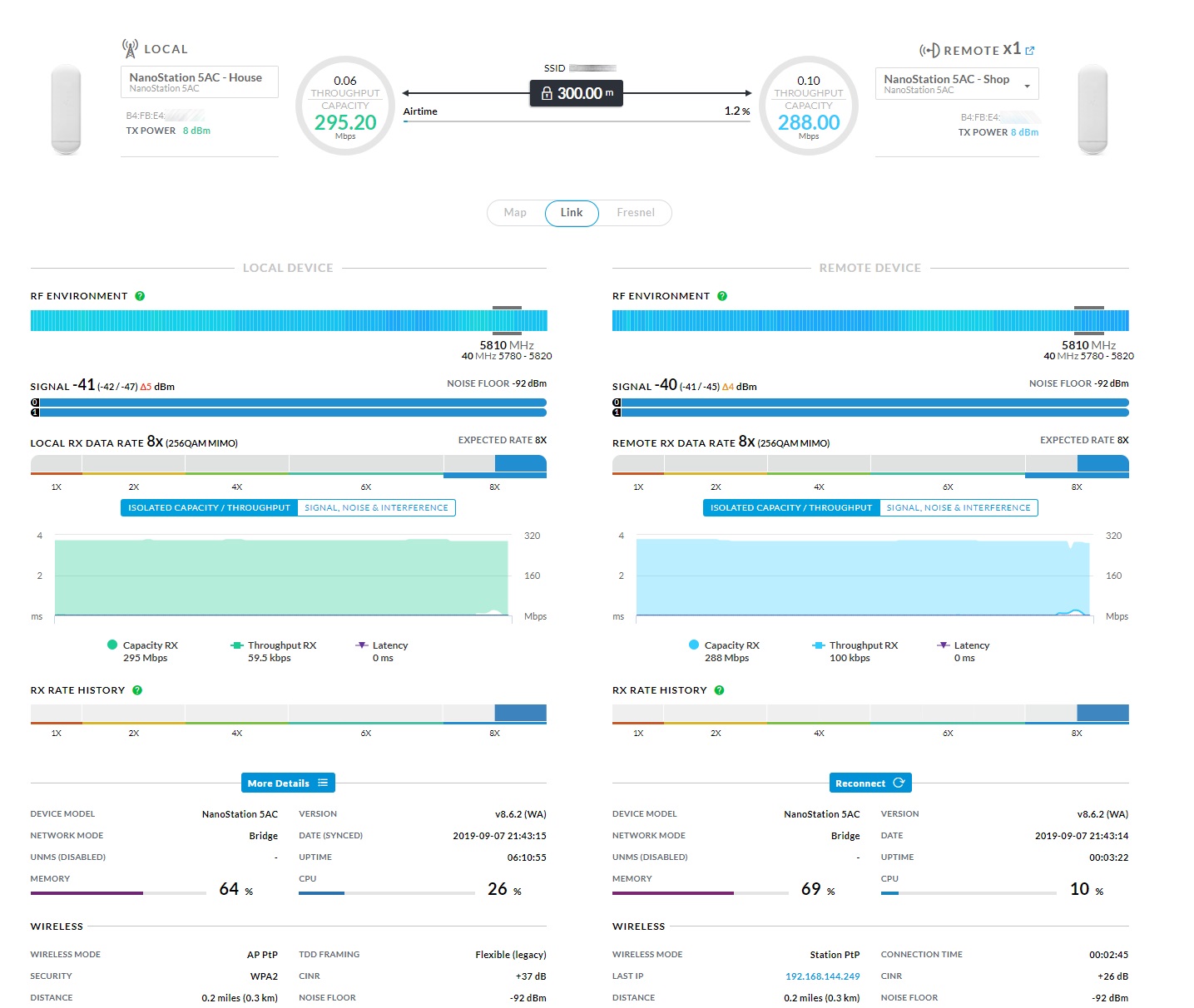
Task: Click the AP PtP wireless mode value
Action: tap(262, 955)
